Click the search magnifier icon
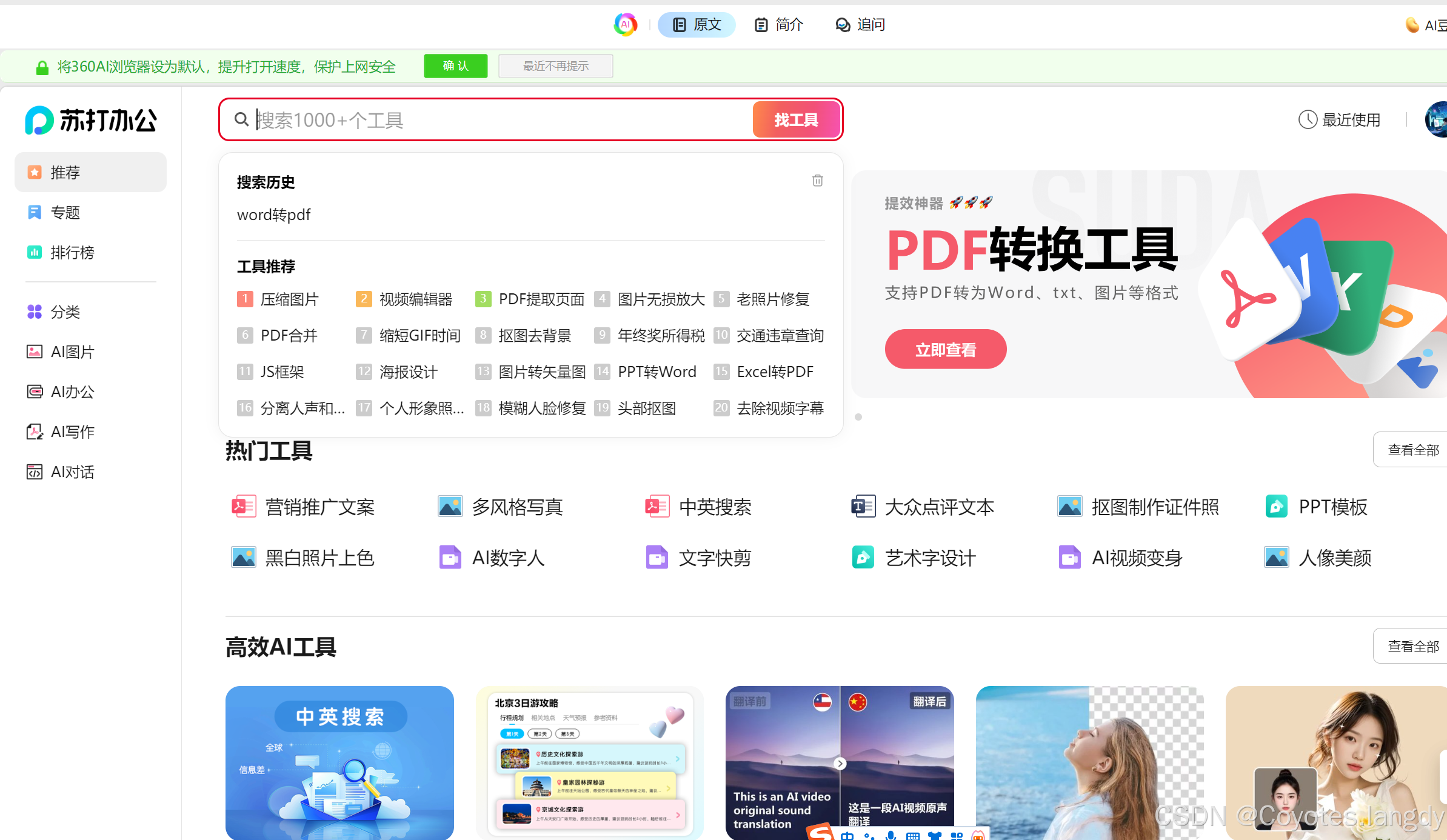 tap(241, 119)
